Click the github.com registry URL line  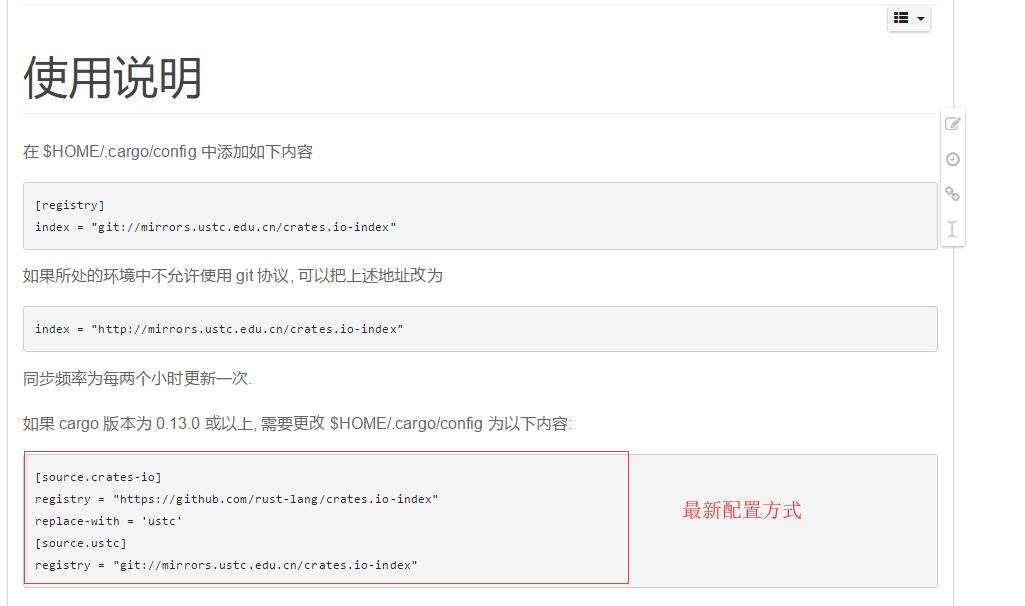coord(238,498)
